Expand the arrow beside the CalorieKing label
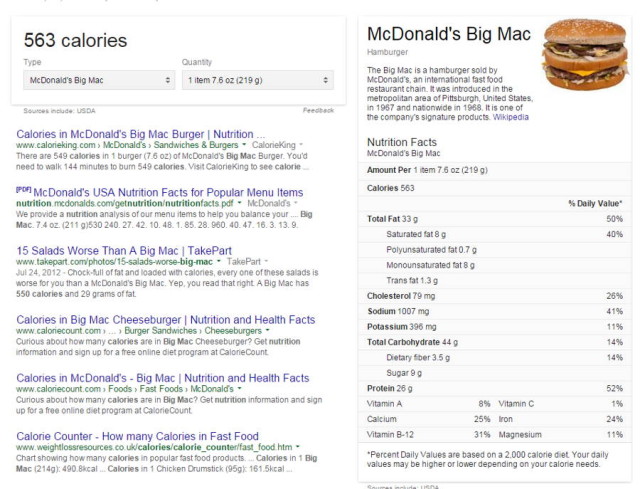This screenshot has width=640, height=489. tap(301, 145)
